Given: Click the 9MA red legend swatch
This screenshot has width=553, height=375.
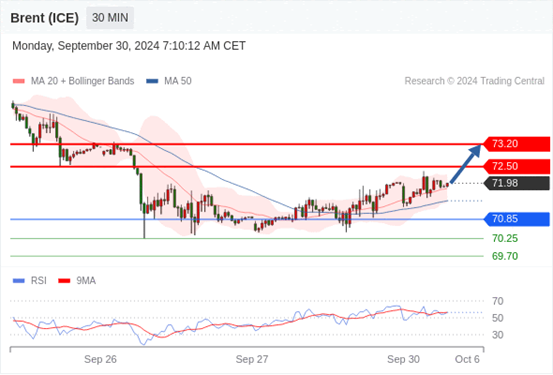Looking at the screenshot, I should click(x=64, y=281).
